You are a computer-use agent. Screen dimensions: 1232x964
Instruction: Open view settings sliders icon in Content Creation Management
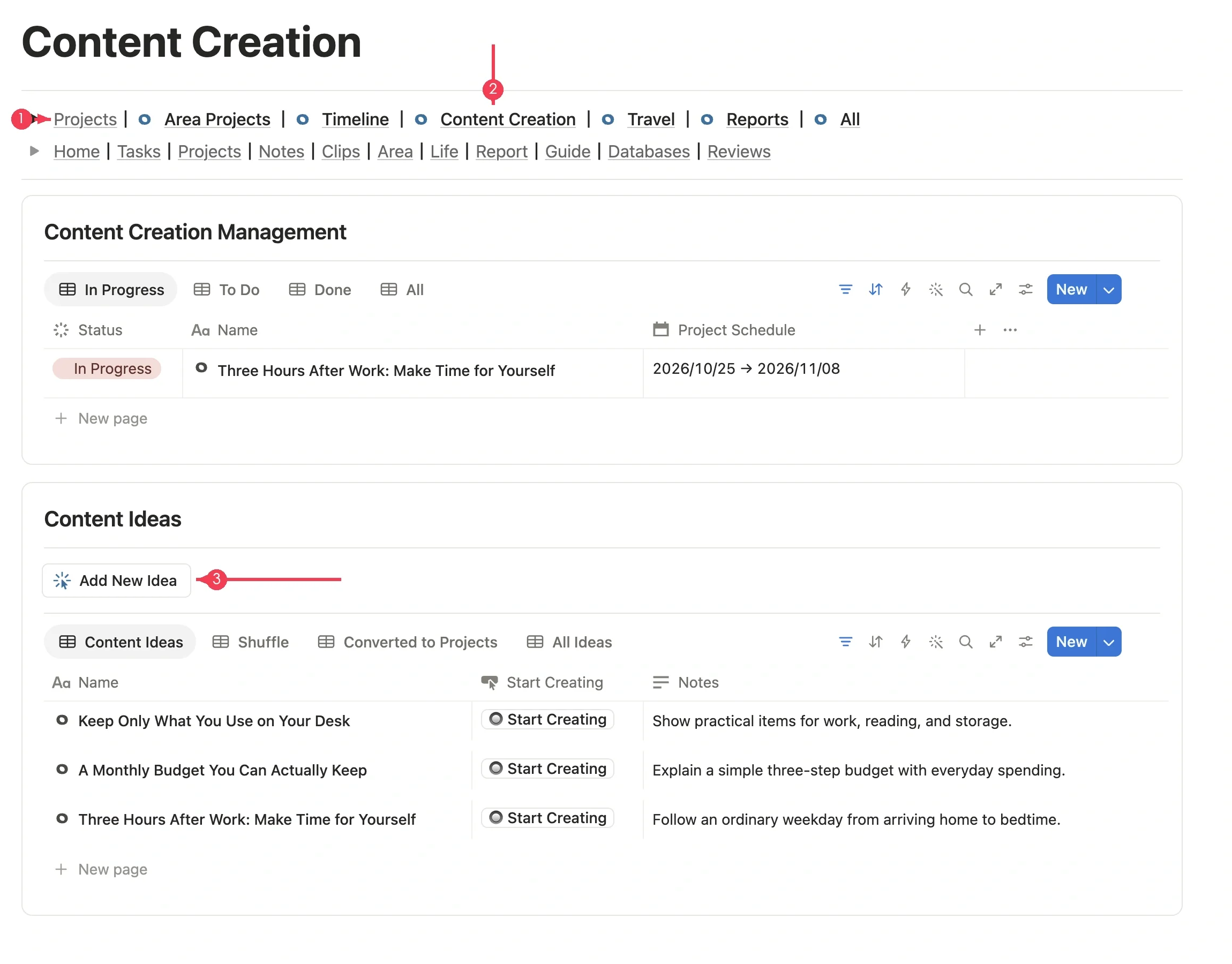pos(1025,290)
